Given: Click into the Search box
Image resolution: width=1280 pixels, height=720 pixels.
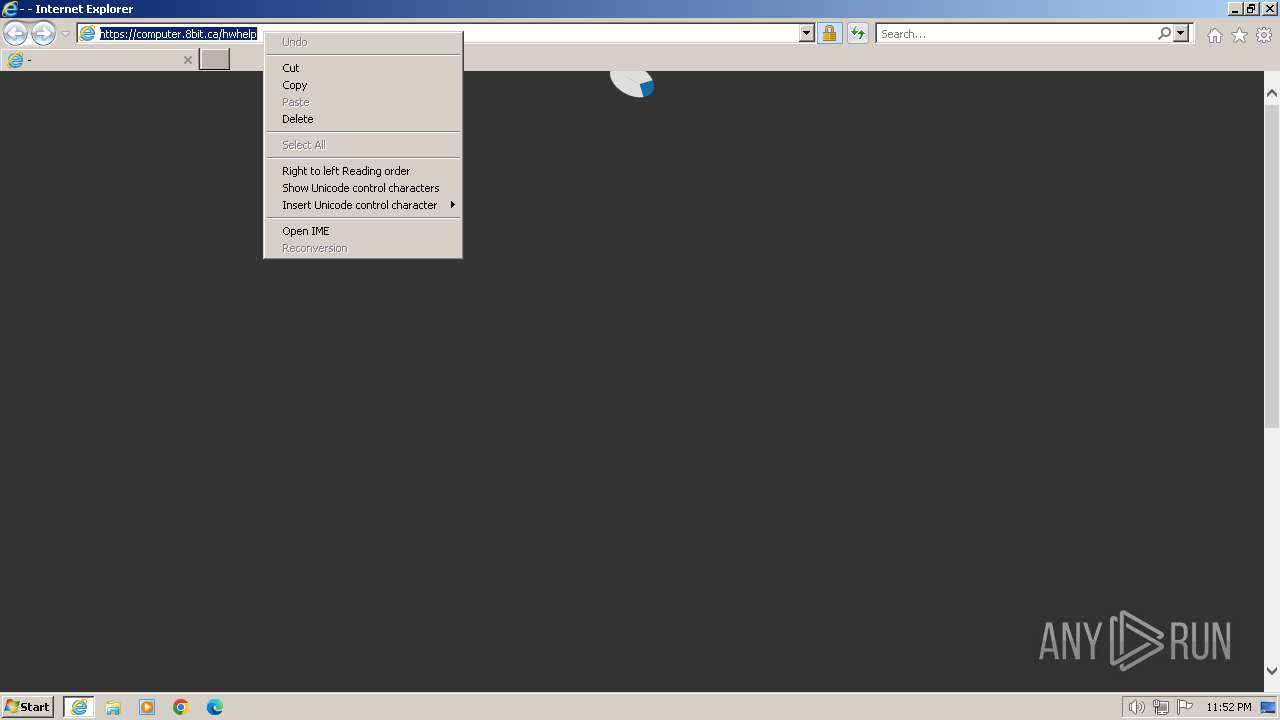Looking at the screenshot, I should [x=1016, y=34].
